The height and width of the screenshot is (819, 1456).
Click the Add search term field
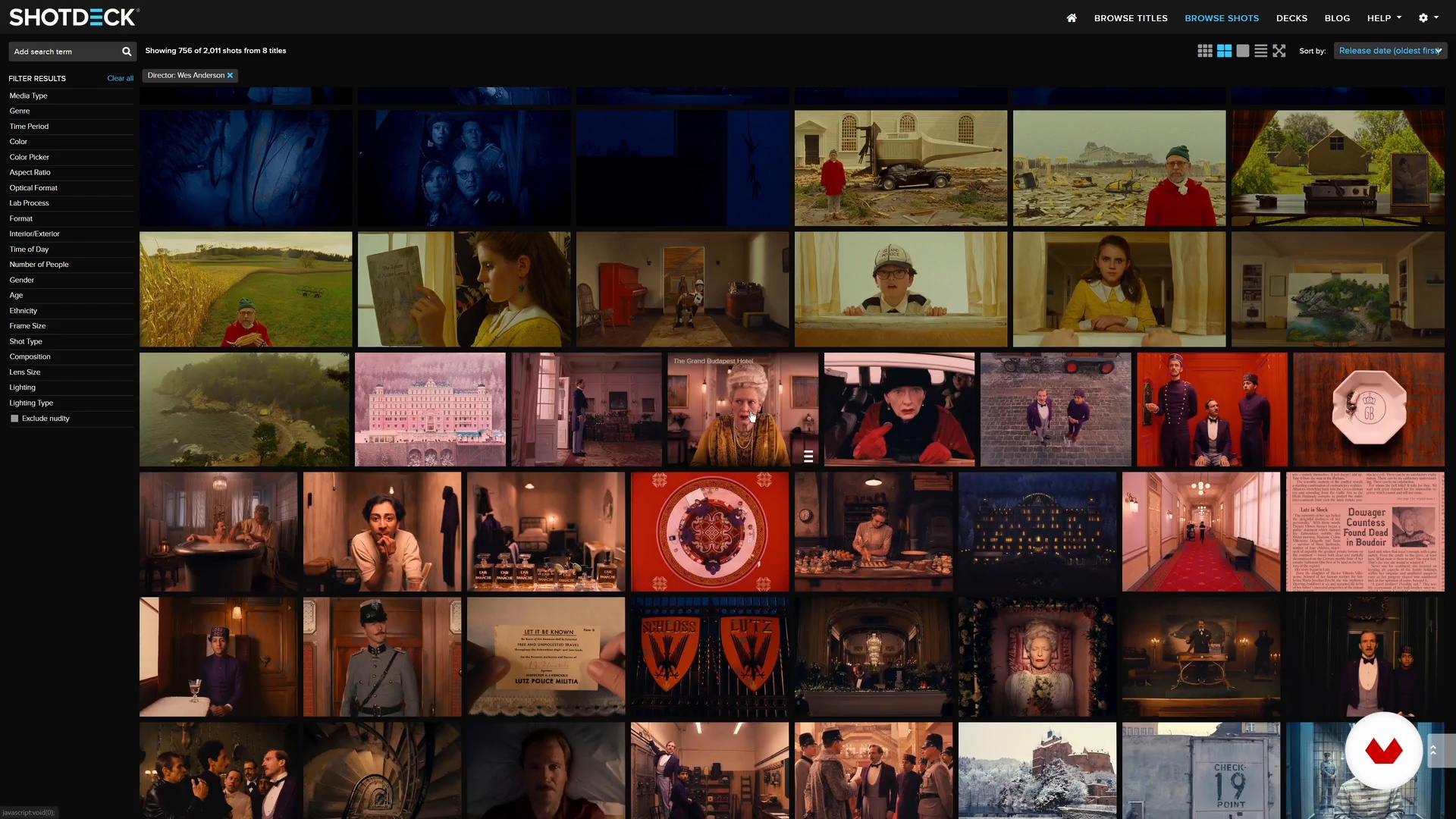(64, 52)
